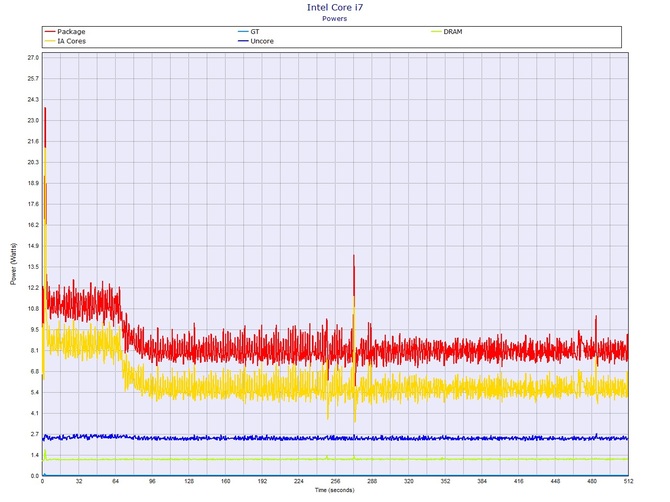Click the GT legend entry
This screenshot has width=670, height=502.
click(x=249, y=32)
